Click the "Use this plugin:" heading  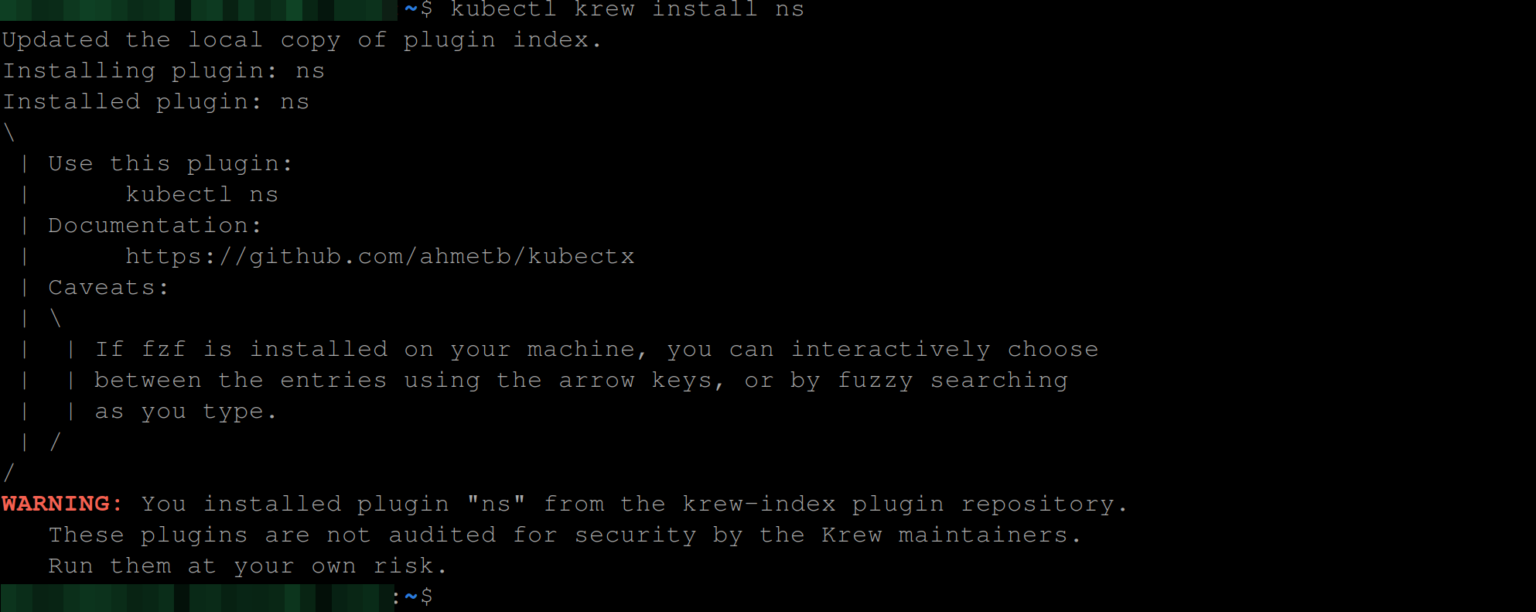[170, 164]
